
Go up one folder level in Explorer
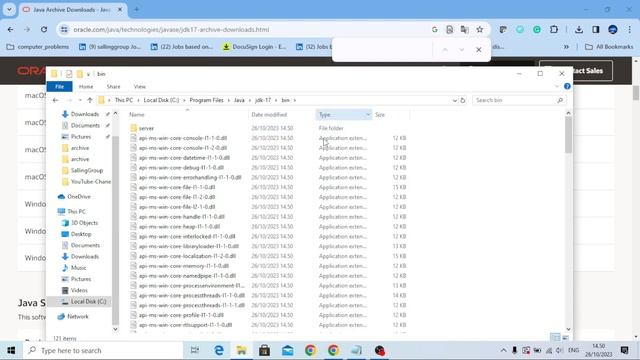[90, 100]
